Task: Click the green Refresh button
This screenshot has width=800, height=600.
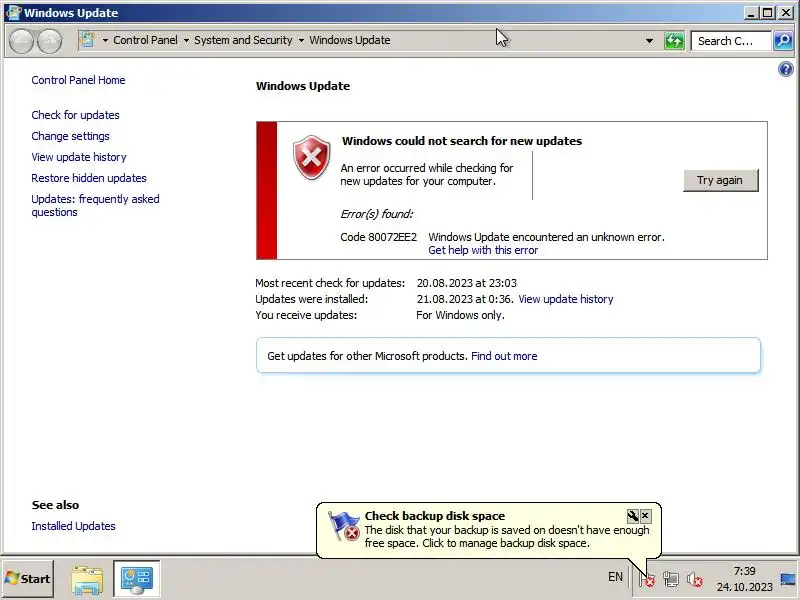Action: click(674, 41)
